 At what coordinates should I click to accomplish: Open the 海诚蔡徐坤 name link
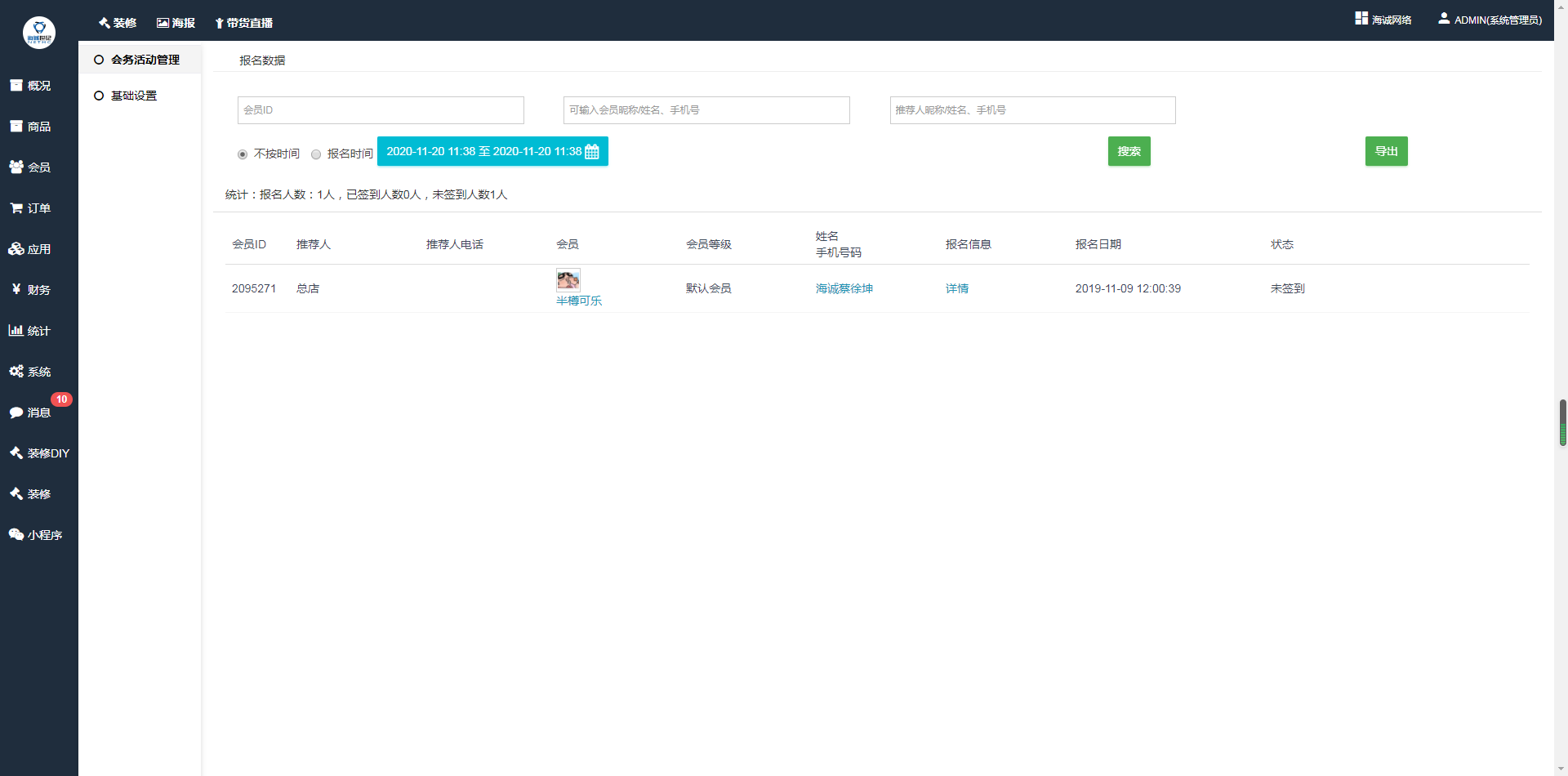pos(844,288)
